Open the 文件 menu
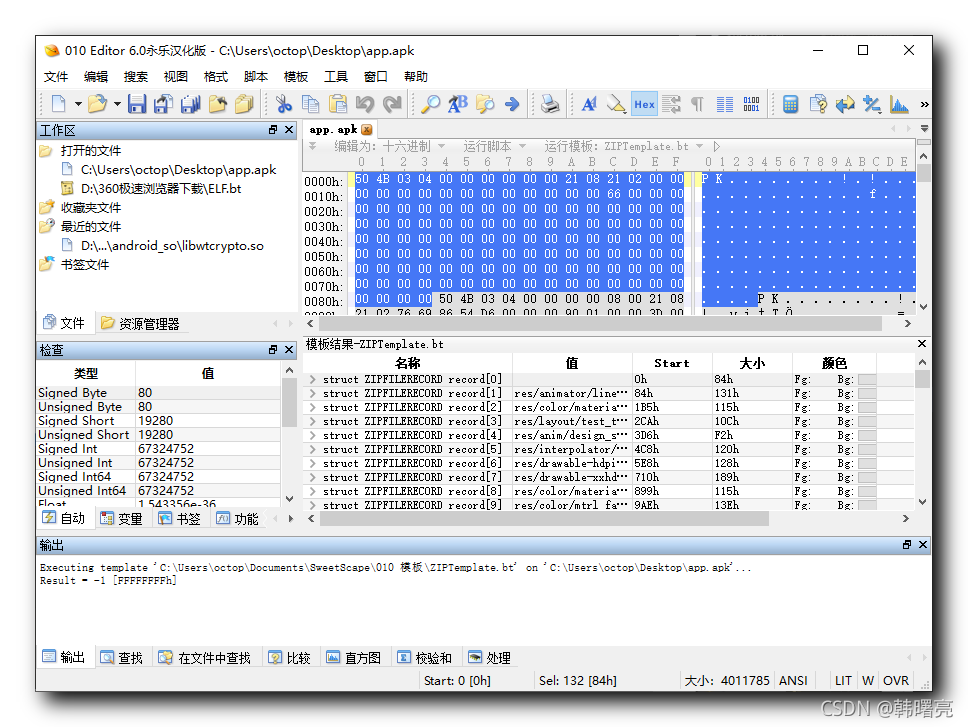The width and height of the screenshot is (968, 727). [x=56, y=77]
